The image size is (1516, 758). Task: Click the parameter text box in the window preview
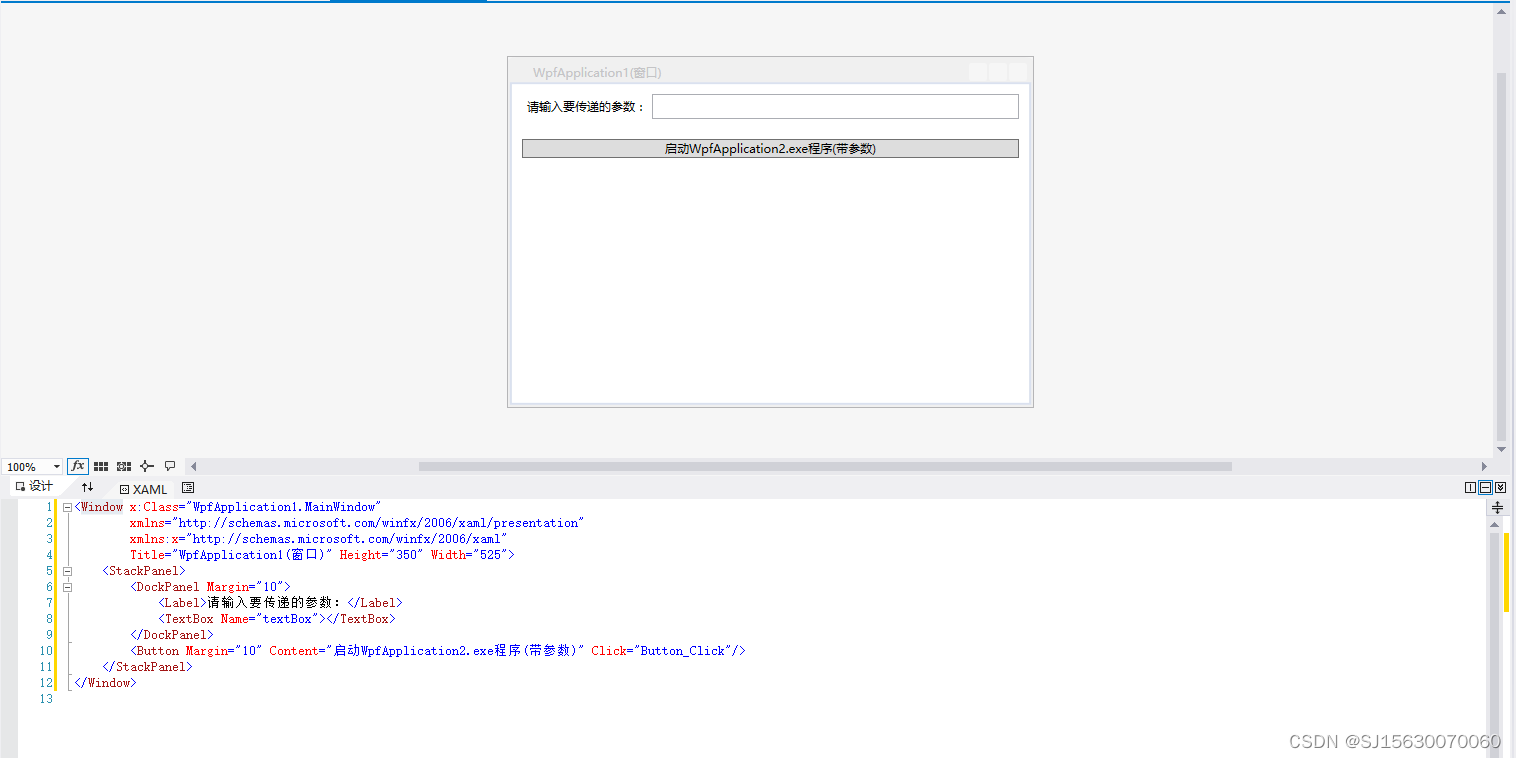coord(834,105)
